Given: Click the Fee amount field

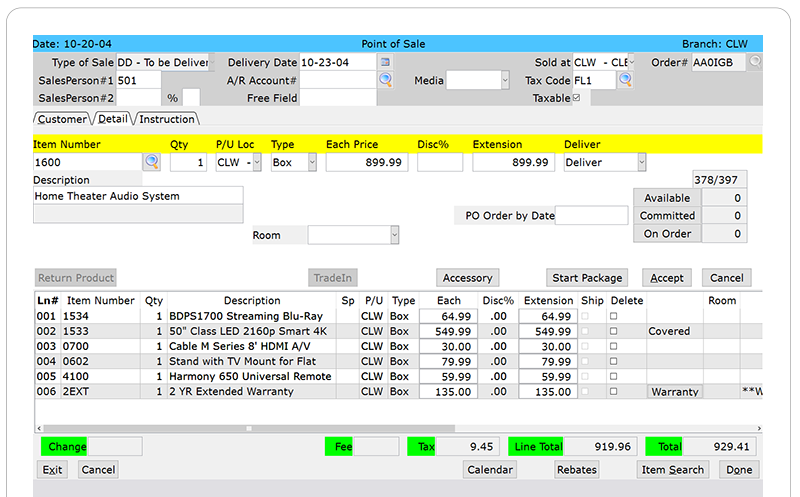Looking at the screenshot, I should (376, 446).
